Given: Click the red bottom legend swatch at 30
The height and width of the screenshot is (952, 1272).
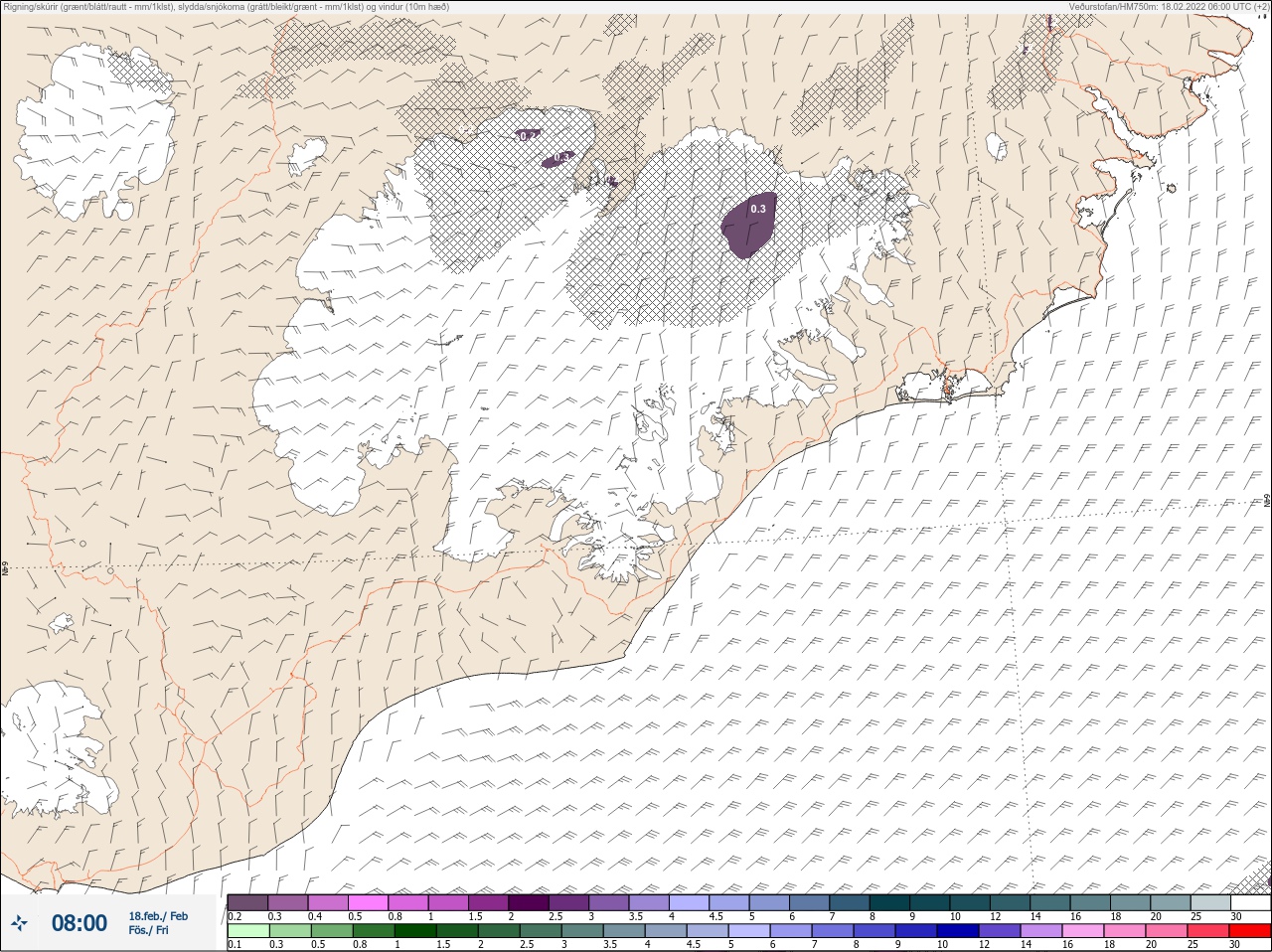Looking at the screenshot, I should coord(1250,931).
